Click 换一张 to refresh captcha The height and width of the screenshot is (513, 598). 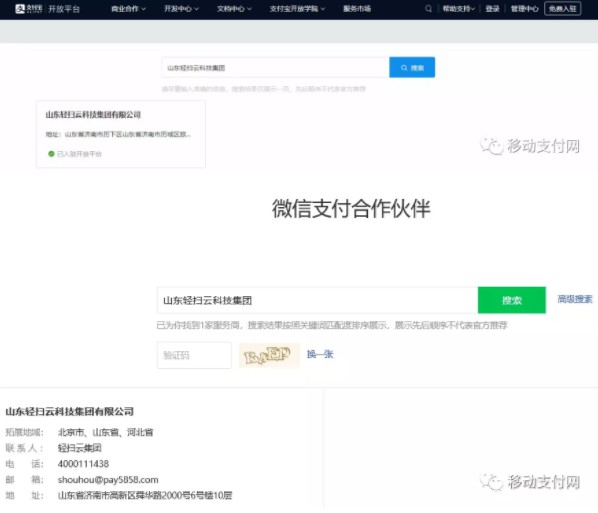coord(320,354)
